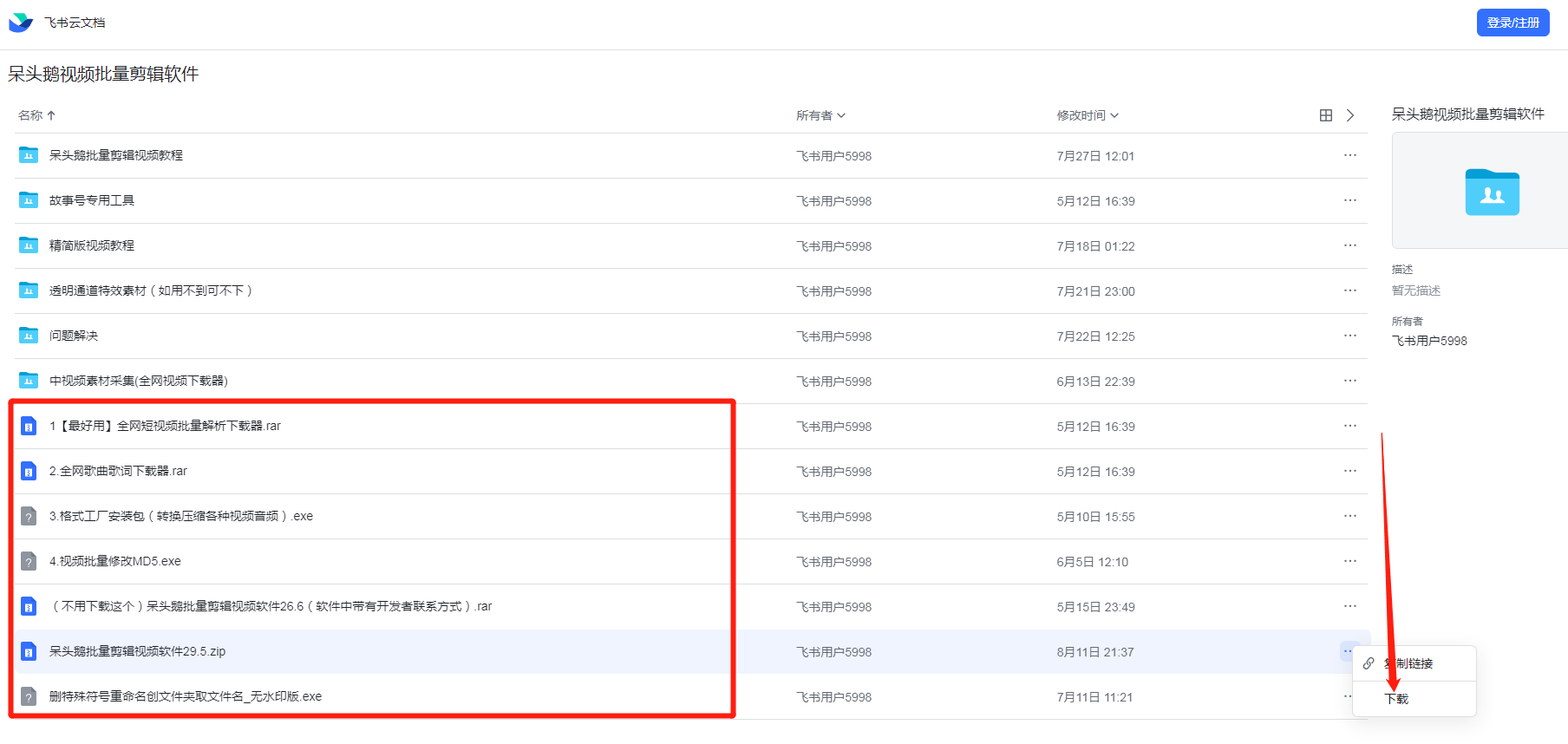Open the 呆头鹅批量剪辑视频教程 folder name
Image resolution: width=1568 pixels, height=744 pixels.
pyautogui.click(x=116, y=155)
